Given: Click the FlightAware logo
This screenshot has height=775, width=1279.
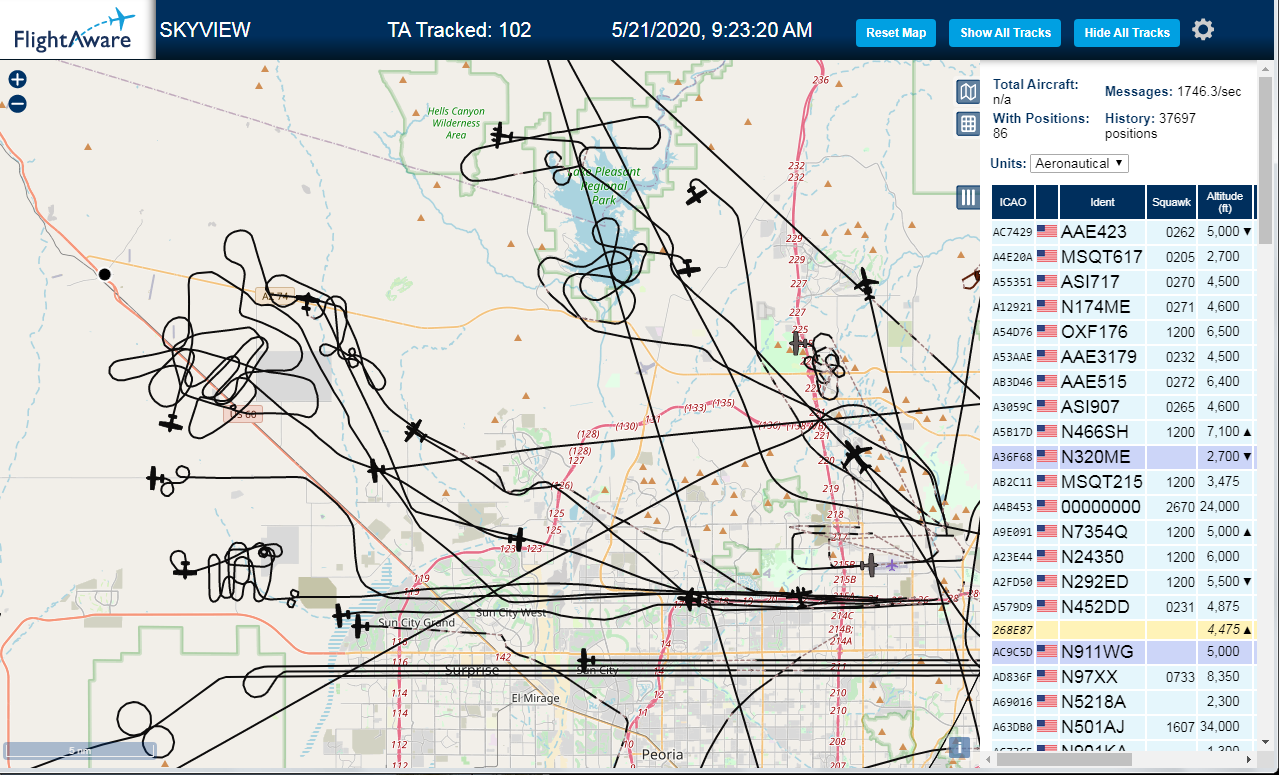Looking at the screenshot, I should pos(75,30).
